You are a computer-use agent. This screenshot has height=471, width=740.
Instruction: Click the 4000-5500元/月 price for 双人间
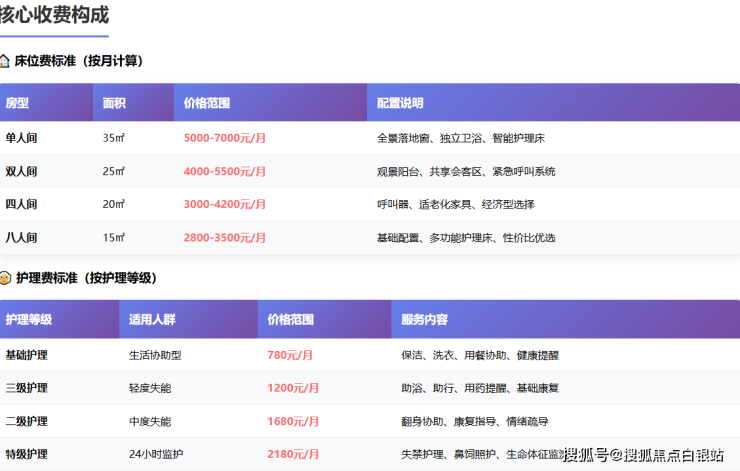coord(225,171)
